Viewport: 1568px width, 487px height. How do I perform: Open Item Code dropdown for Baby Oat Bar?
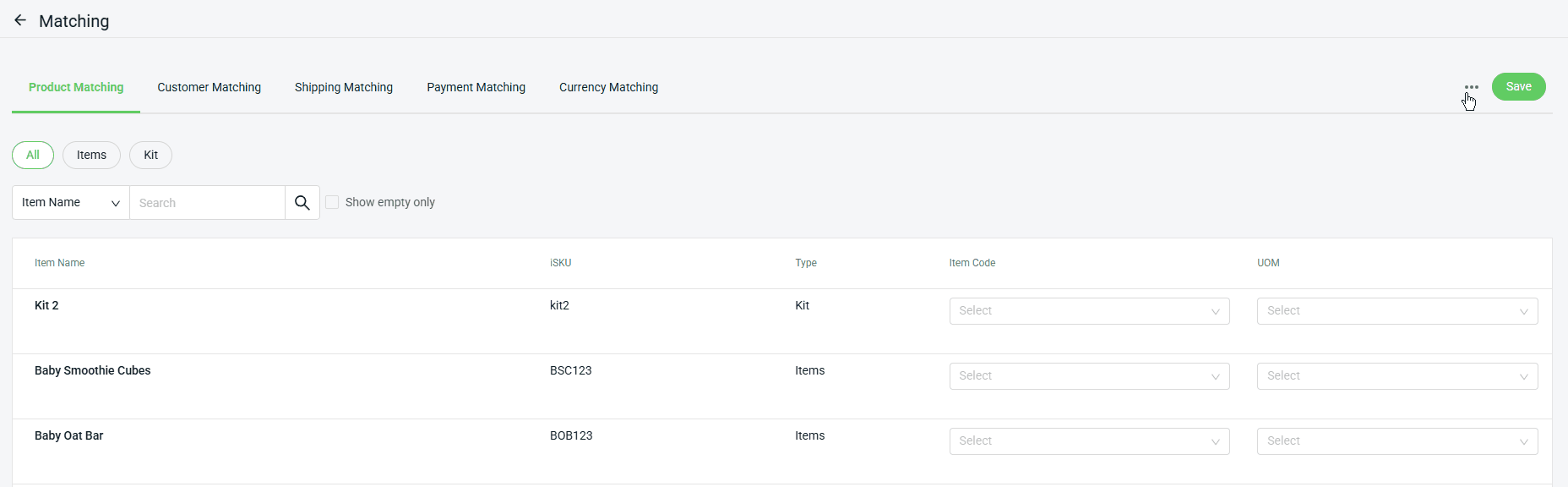(1089, 441)
